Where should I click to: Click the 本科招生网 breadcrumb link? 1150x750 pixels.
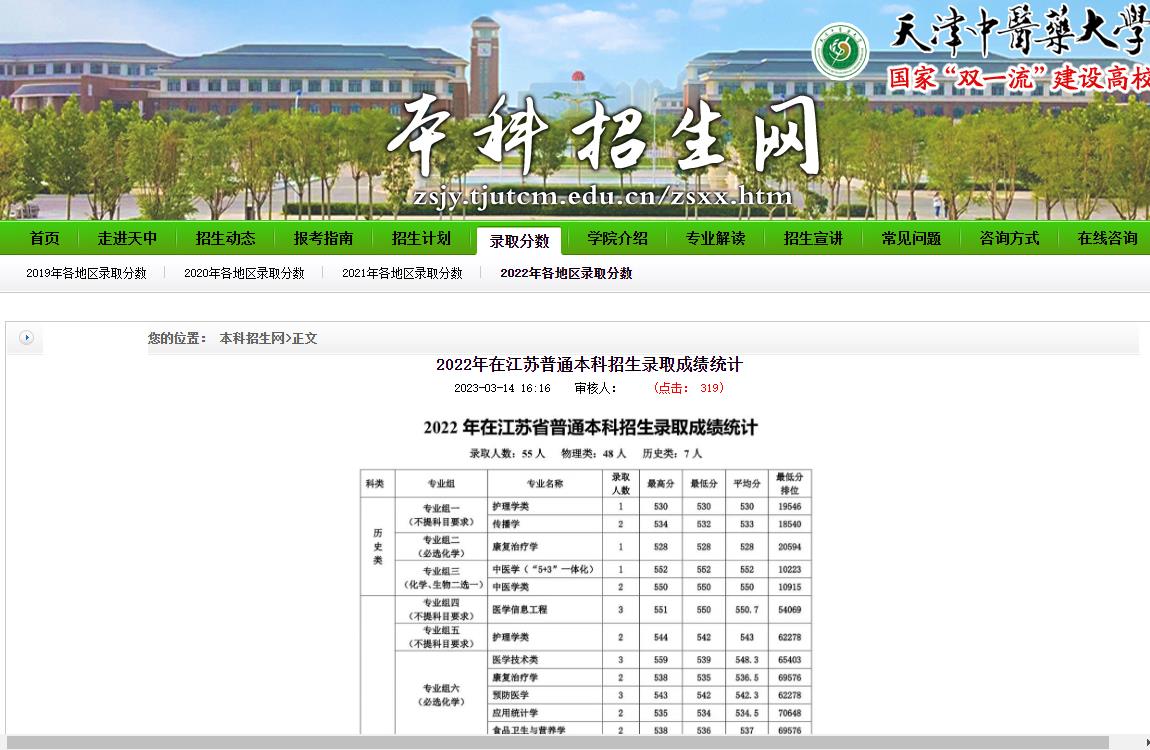click(252, 338)
